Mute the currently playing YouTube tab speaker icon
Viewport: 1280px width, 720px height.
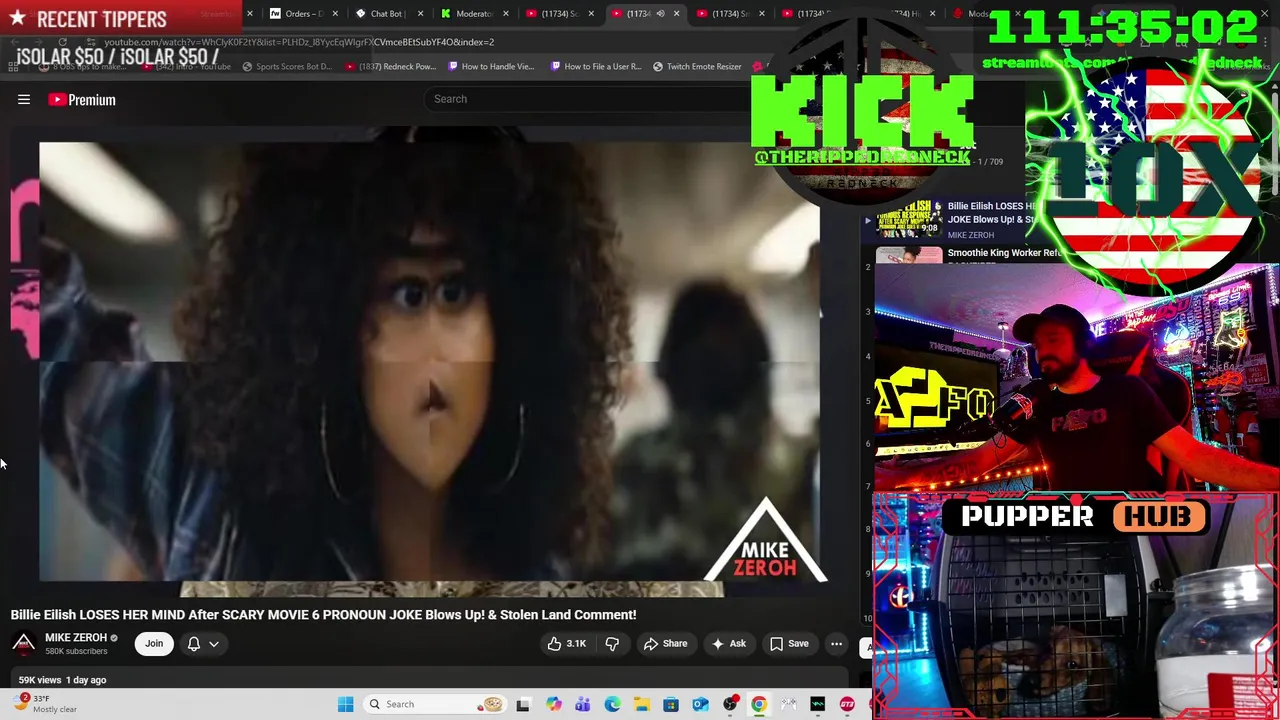pos(660,14)
